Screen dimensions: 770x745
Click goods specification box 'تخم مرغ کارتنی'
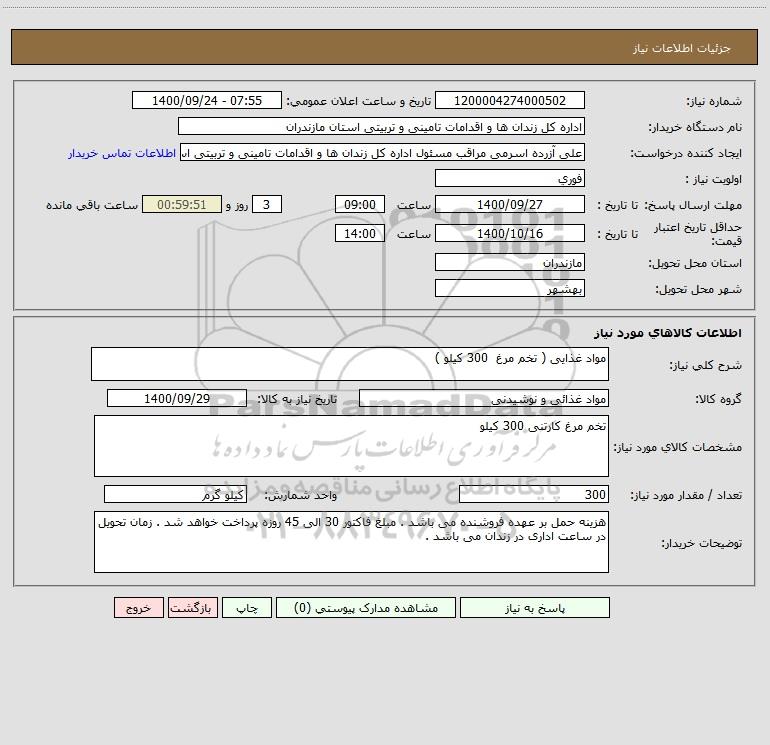click(351, 446)
